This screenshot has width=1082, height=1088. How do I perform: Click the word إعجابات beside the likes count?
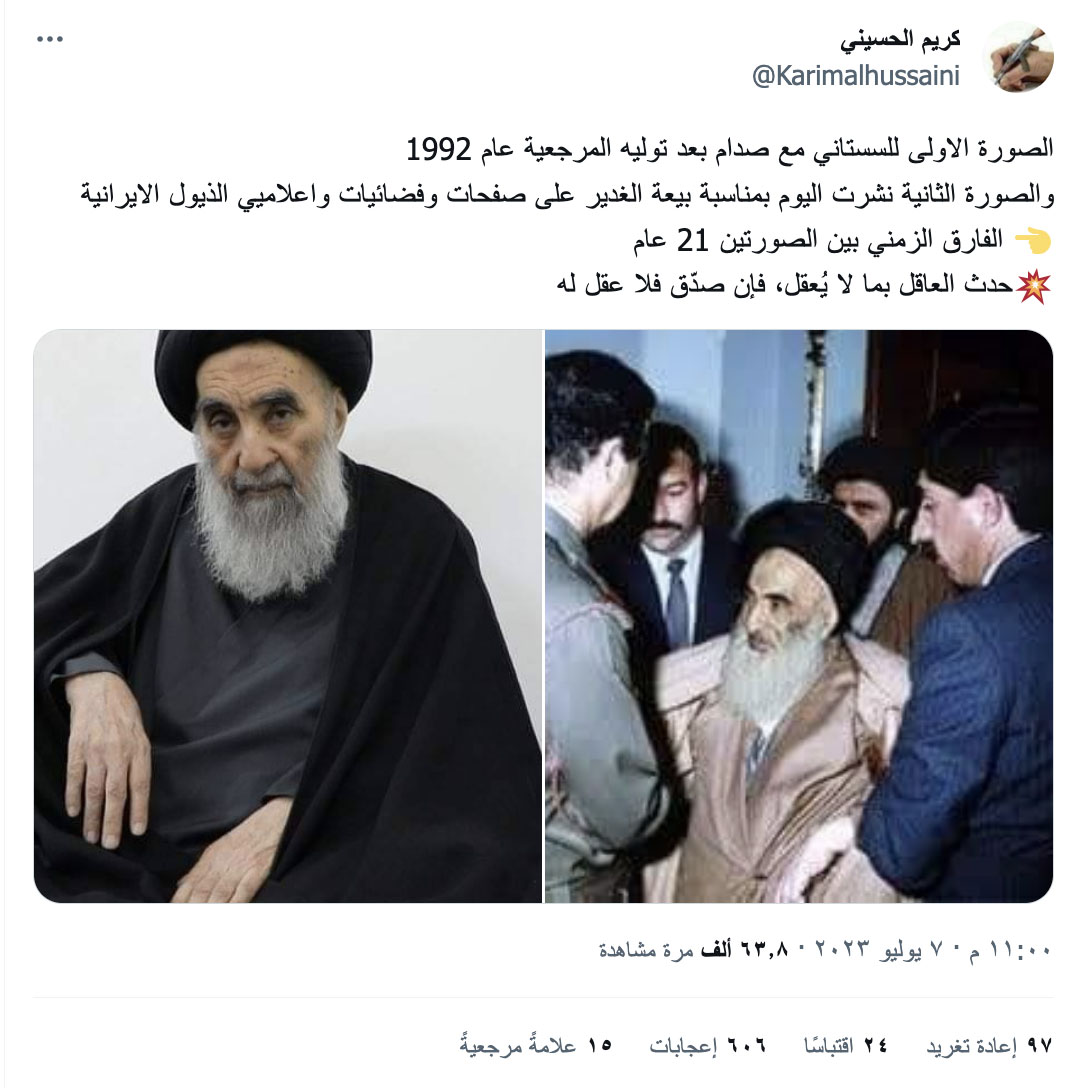[682, 1046]
